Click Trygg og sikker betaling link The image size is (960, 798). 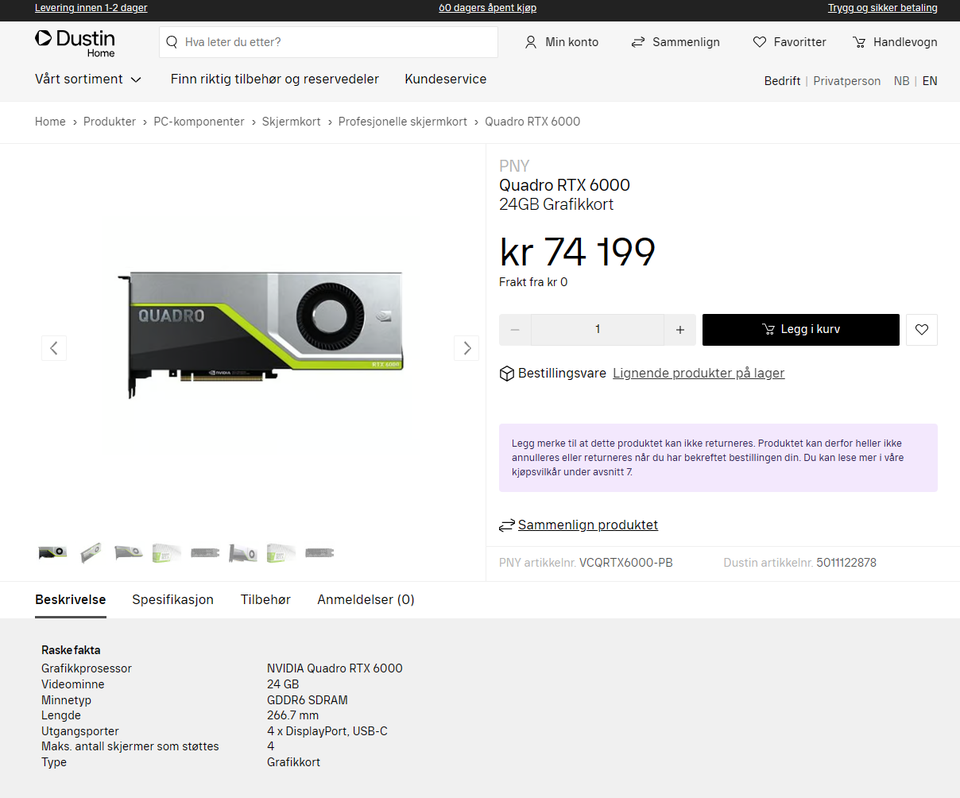tap(882, 8)
